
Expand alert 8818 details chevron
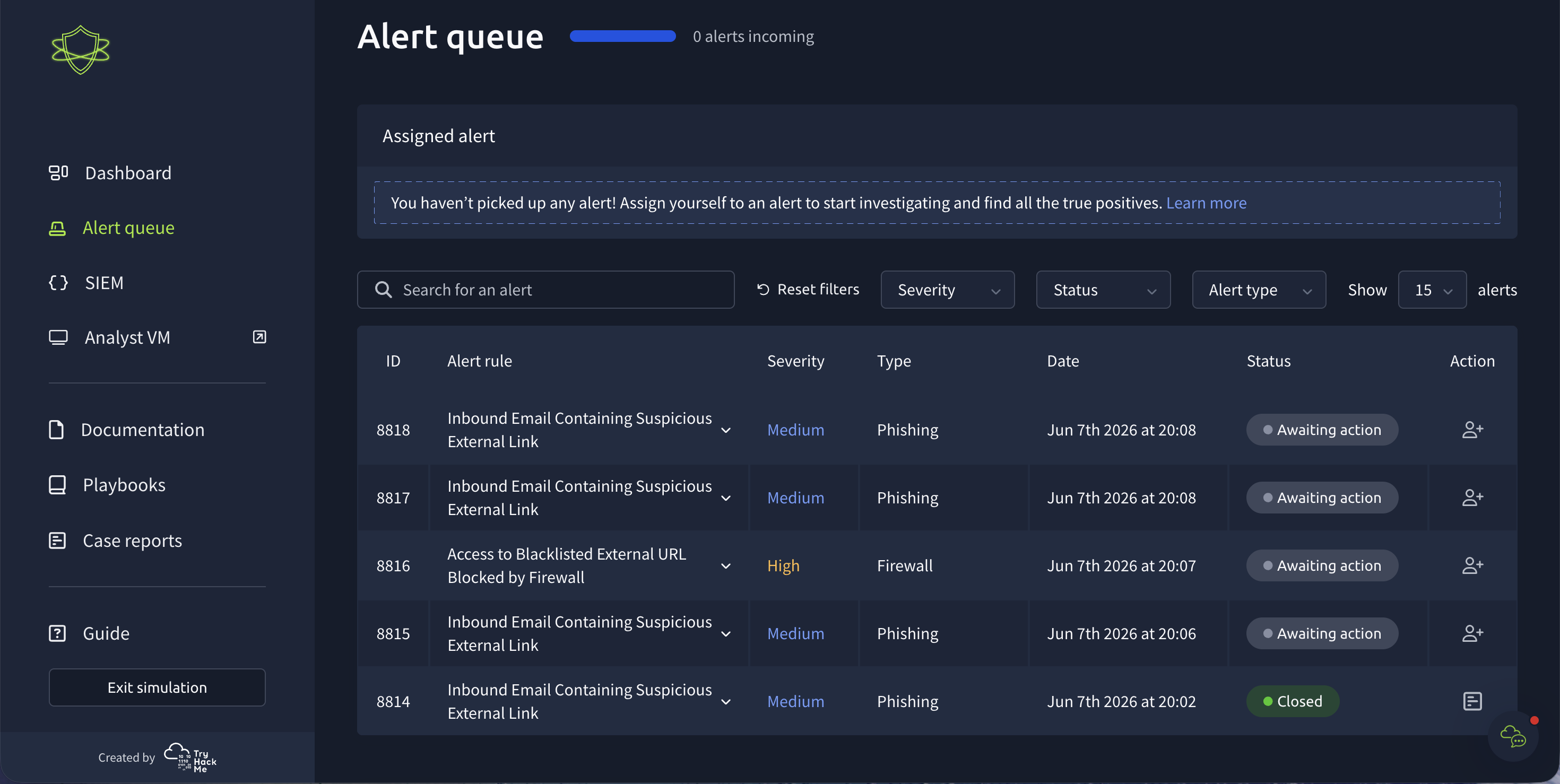[725, 430]
